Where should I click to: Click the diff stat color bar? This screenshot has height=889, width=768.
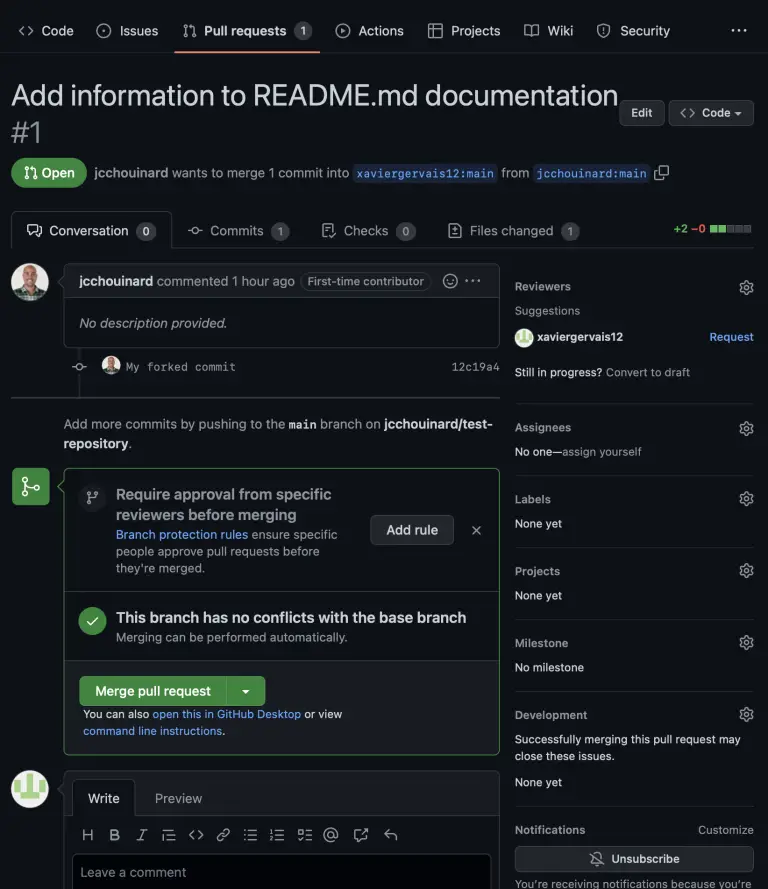coord(730,229)
